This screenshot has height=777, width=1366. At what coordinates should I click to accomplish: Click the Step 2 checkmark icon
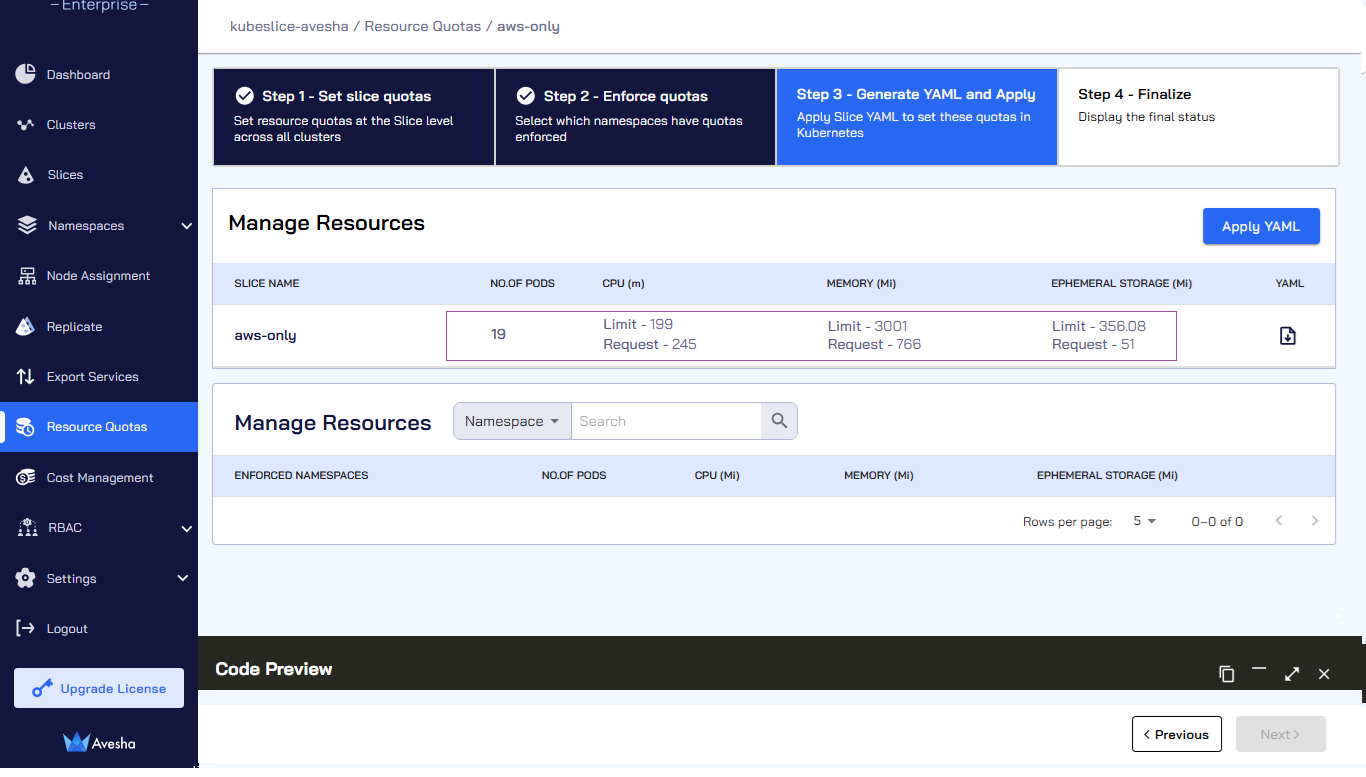click(x=526, y=96)
